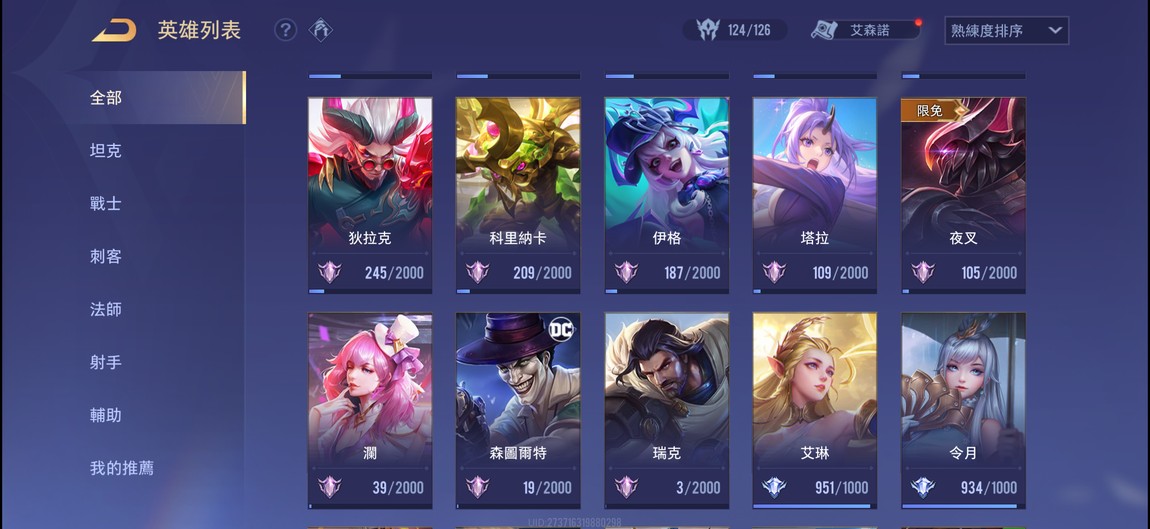This screenshot has height=529, width=1150.
Task: Click the 艾森諾 scroll icon
Action: point(824,30)
